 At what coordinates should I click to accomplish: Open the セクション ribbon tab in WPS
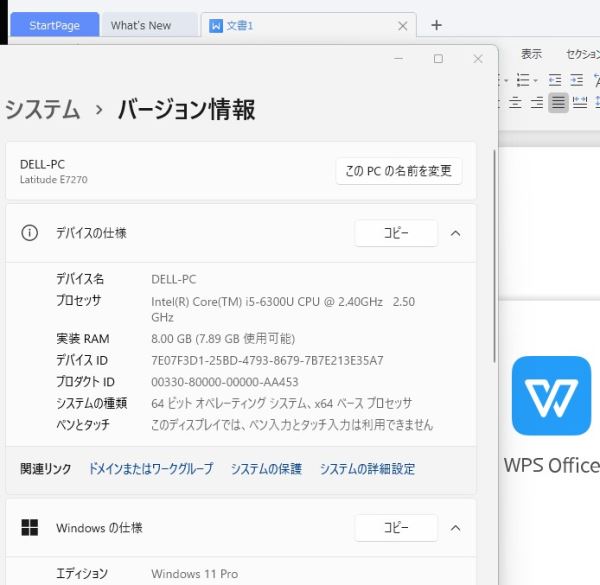pos(583,54)
